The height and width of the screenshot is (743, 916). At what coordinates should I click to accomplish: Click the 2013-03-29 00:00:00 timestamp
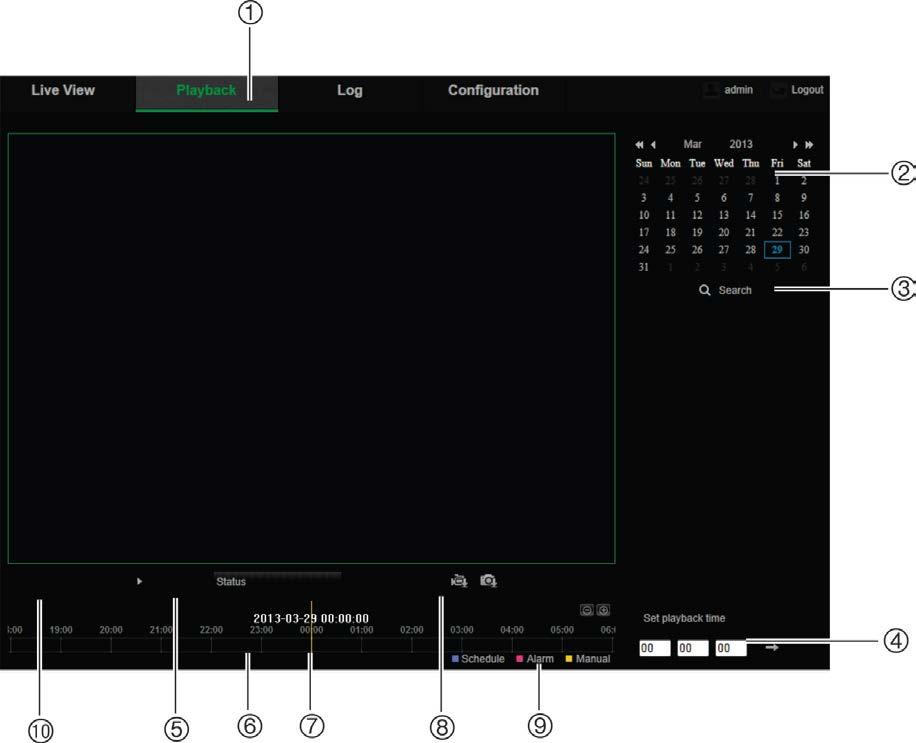(x=311, y=618)
